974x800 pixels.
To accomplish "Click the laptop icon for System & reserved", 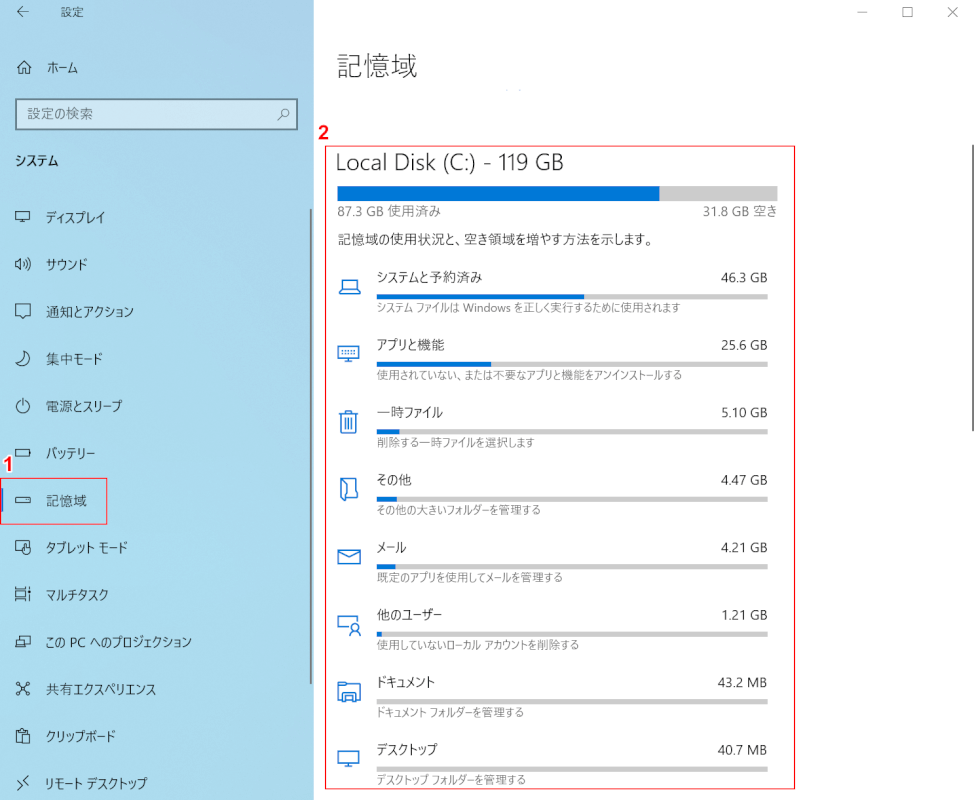I will pyautogui.click(x=349, y=287).
